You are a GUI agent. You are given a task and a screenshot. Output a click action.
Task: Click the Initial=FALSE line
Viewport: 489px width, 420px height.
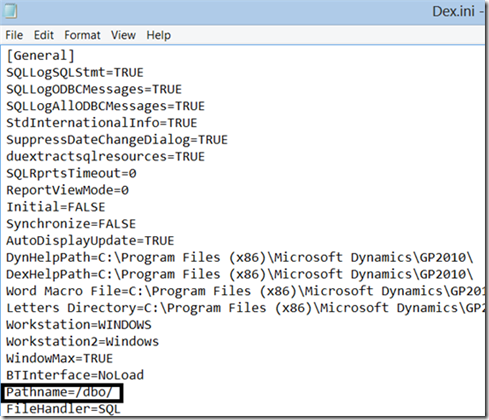(56, 207)
